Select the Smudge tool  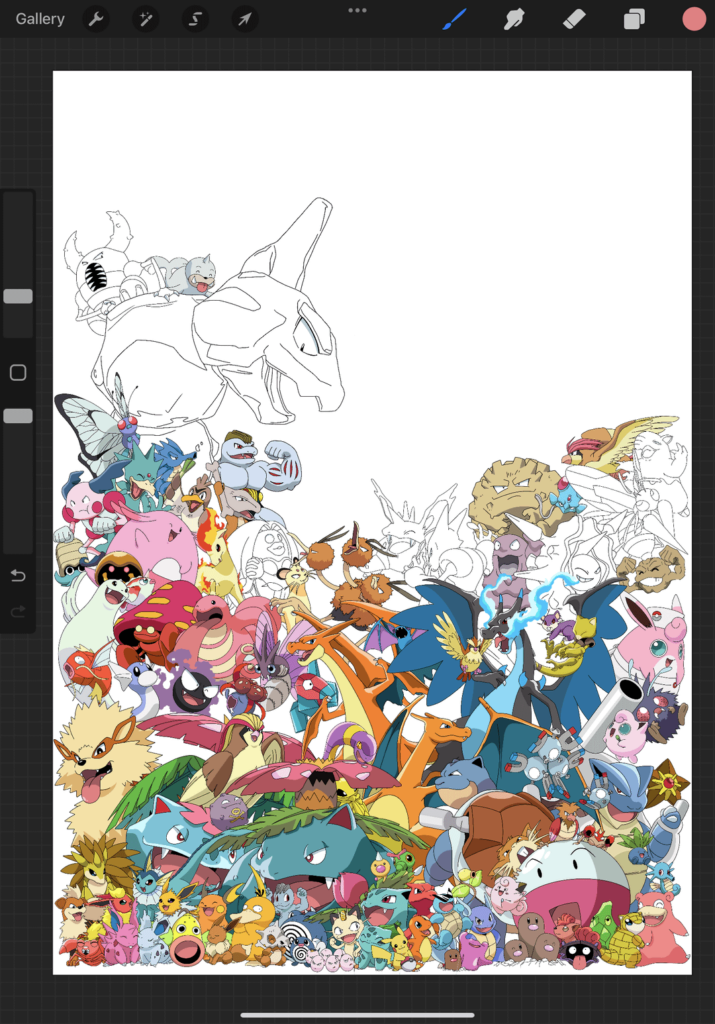coord(515,19)
